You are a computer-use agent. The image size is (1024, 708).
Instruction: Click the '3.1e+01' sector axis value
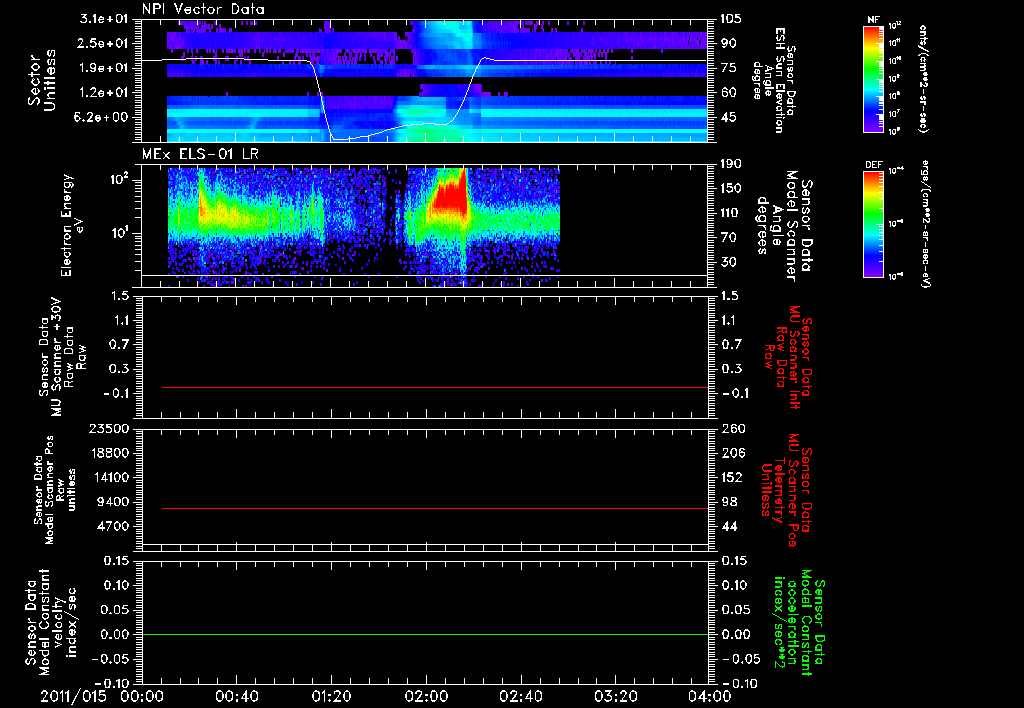coord(104,19)
